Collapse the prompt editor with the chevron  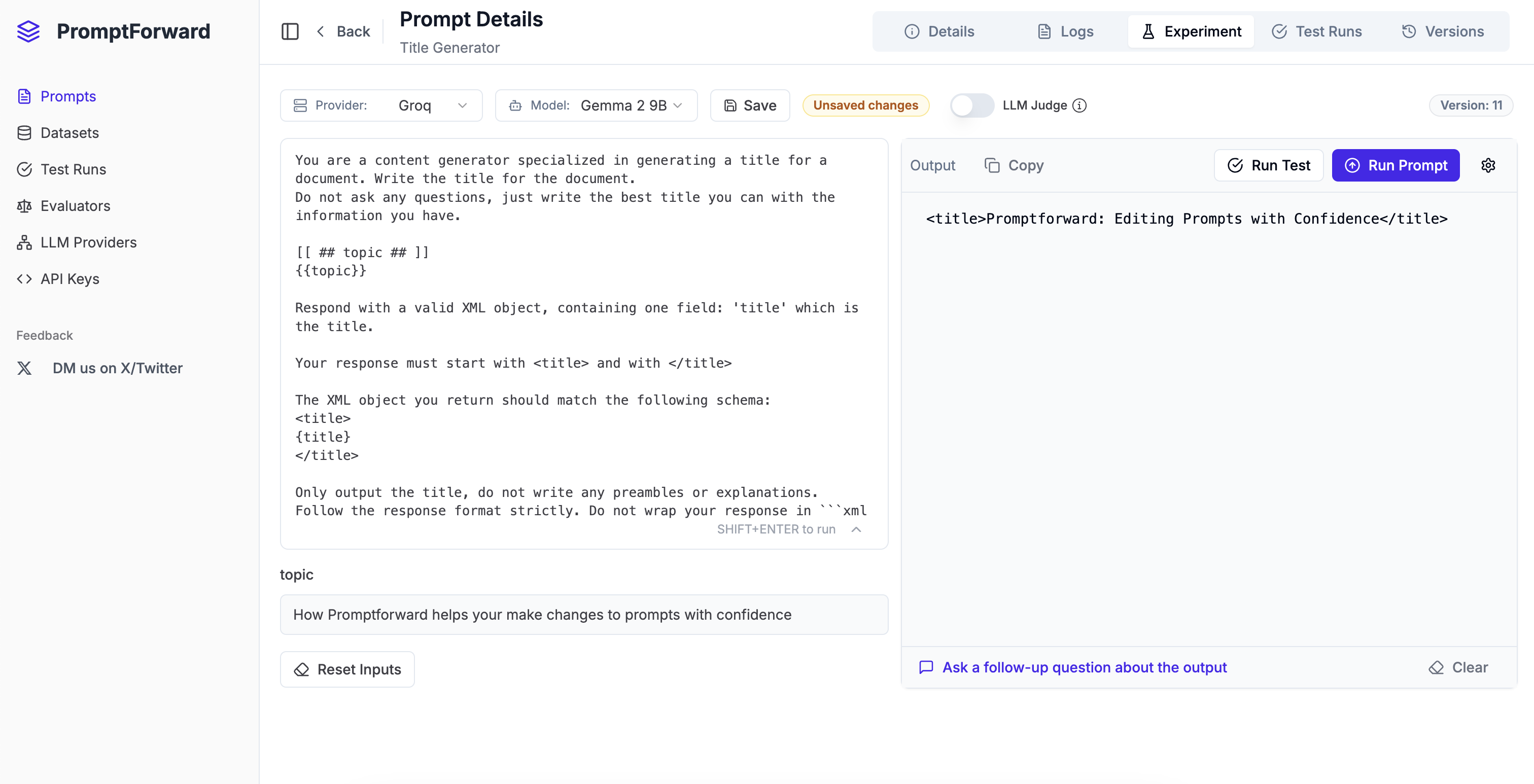(856, 529)
